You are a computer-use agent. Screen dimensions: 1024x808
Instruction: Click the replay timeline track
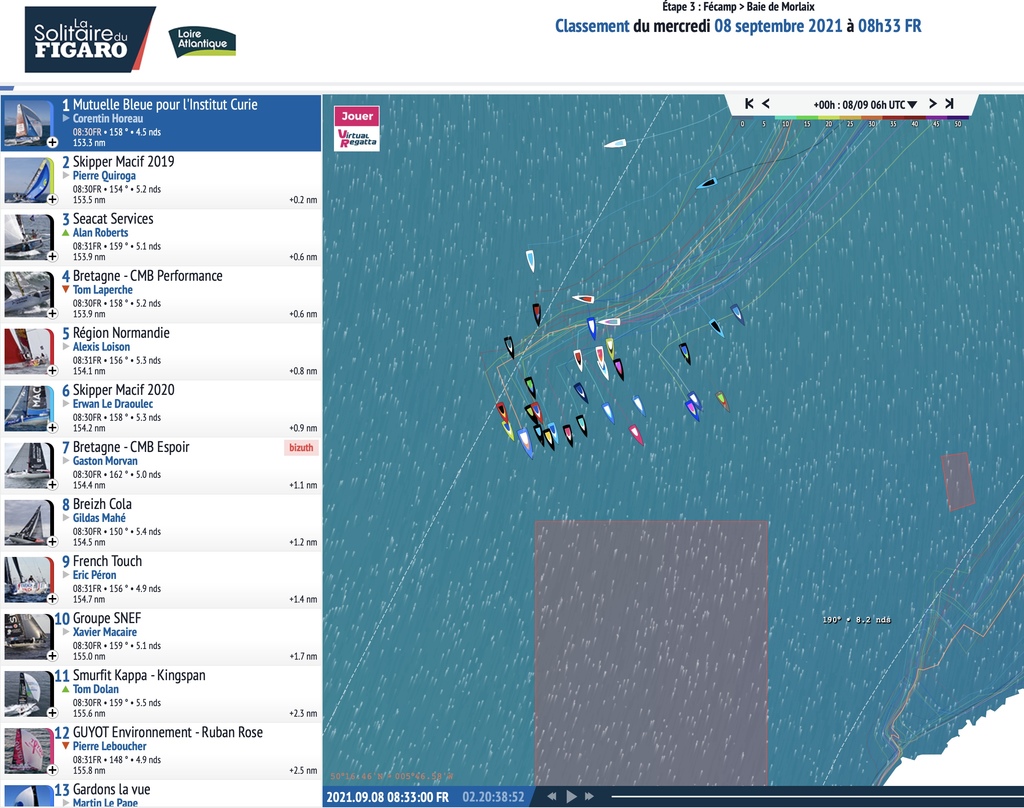817,796
